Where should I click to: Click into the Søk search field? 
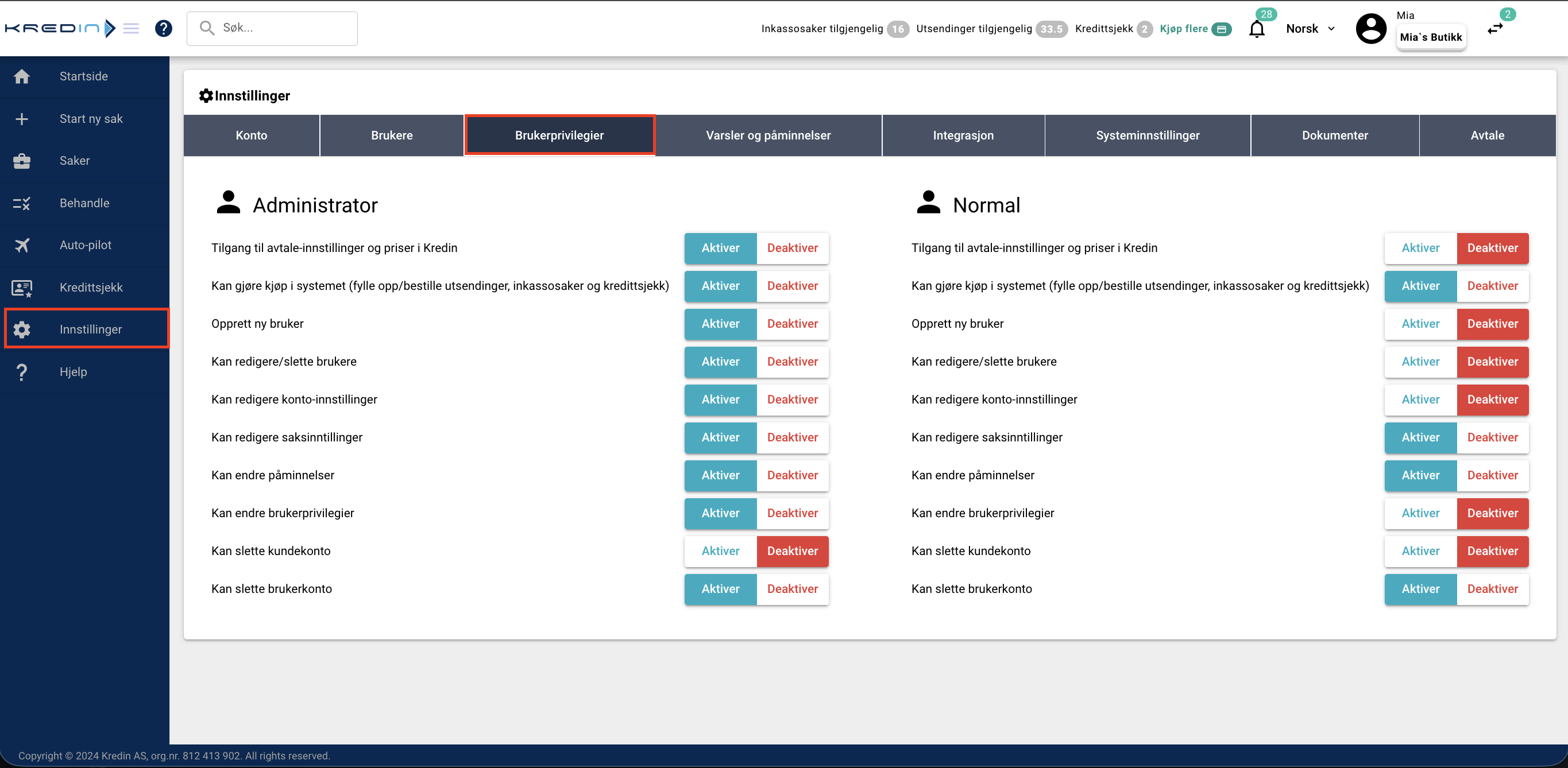[280, 28]
